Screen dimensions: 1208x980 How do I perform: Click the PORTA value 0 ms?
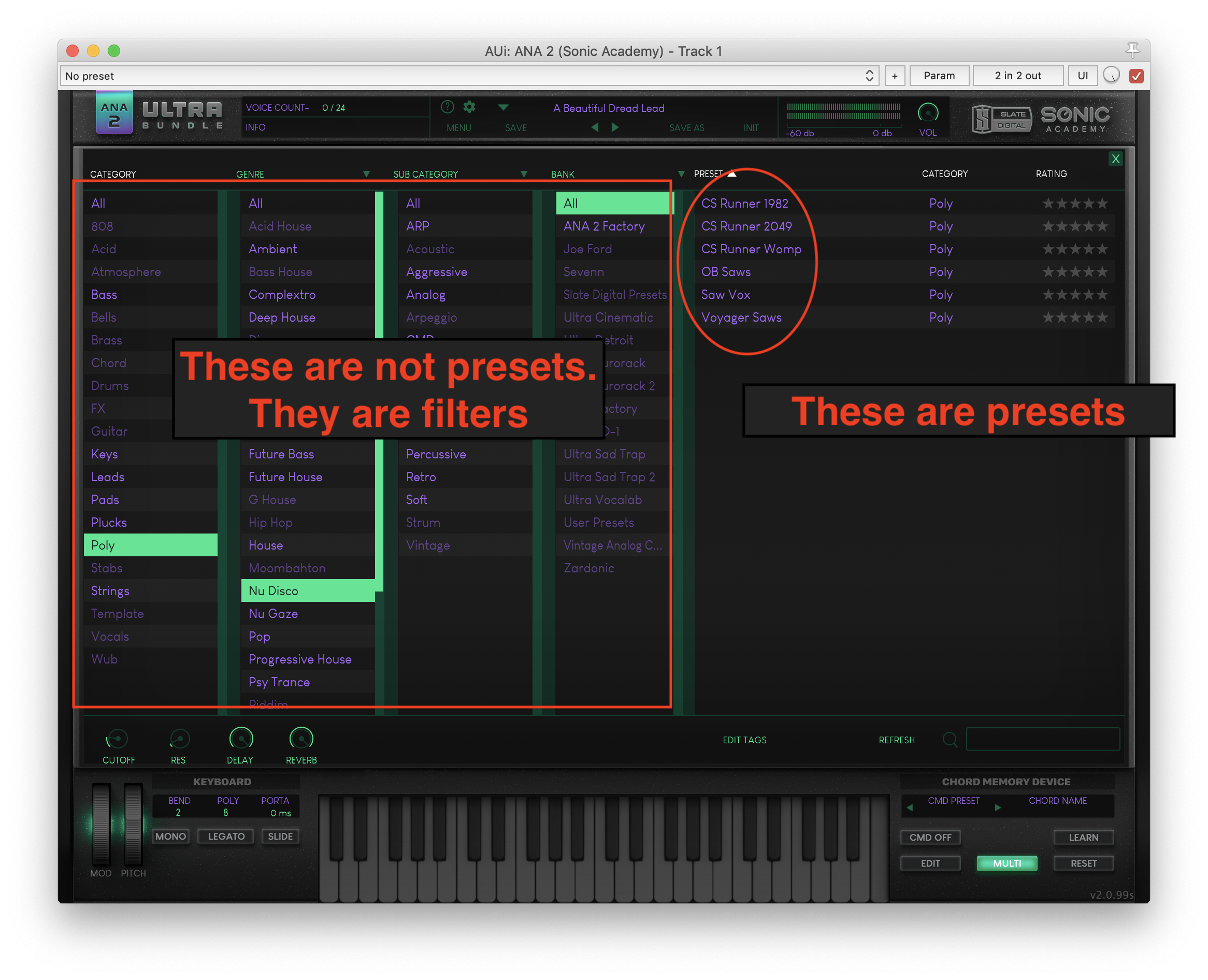point(280,813)
